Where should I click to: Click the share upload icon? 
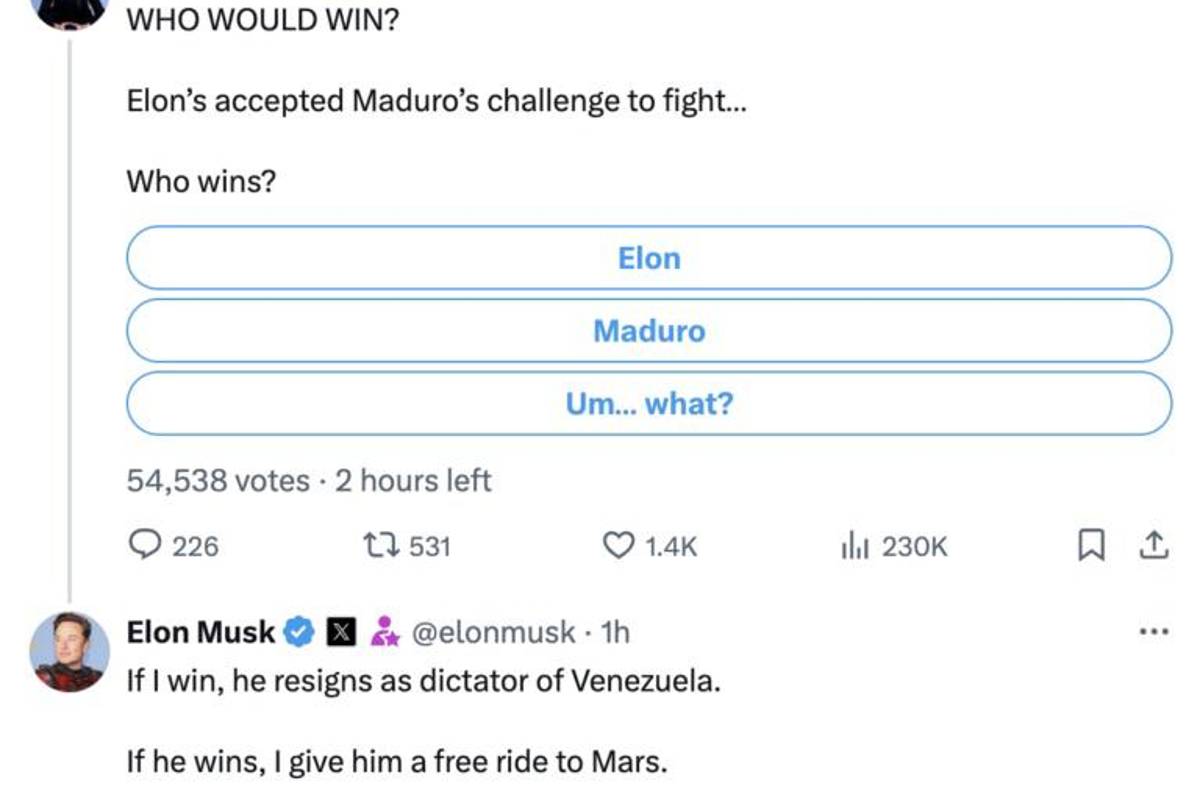click(1155, 545)
